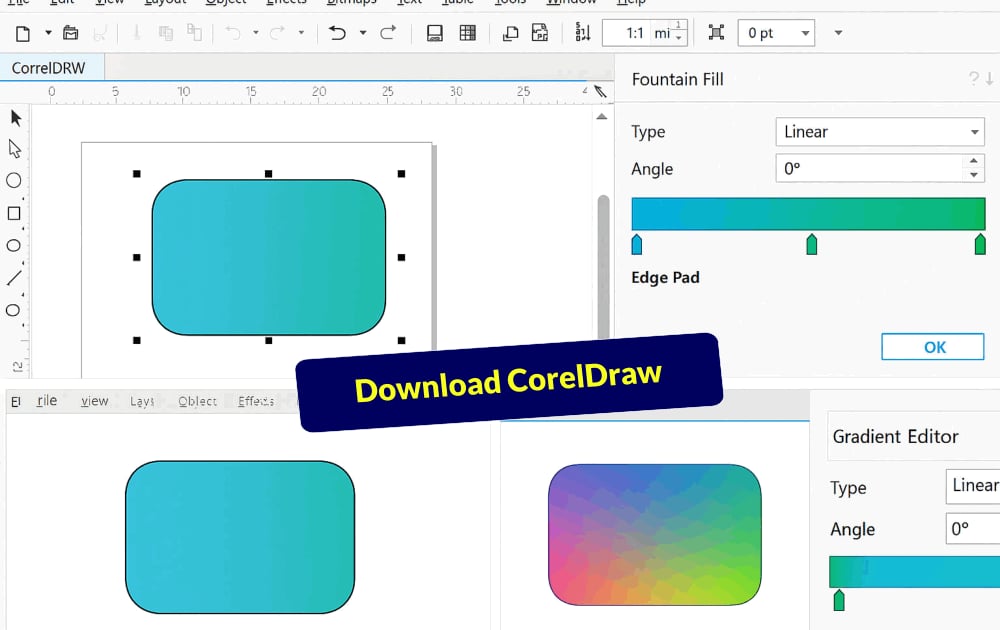The height and width of the screenshot is (630, 1000).
Task: Create a new document from the toolbar
Action: click(21, 32)
